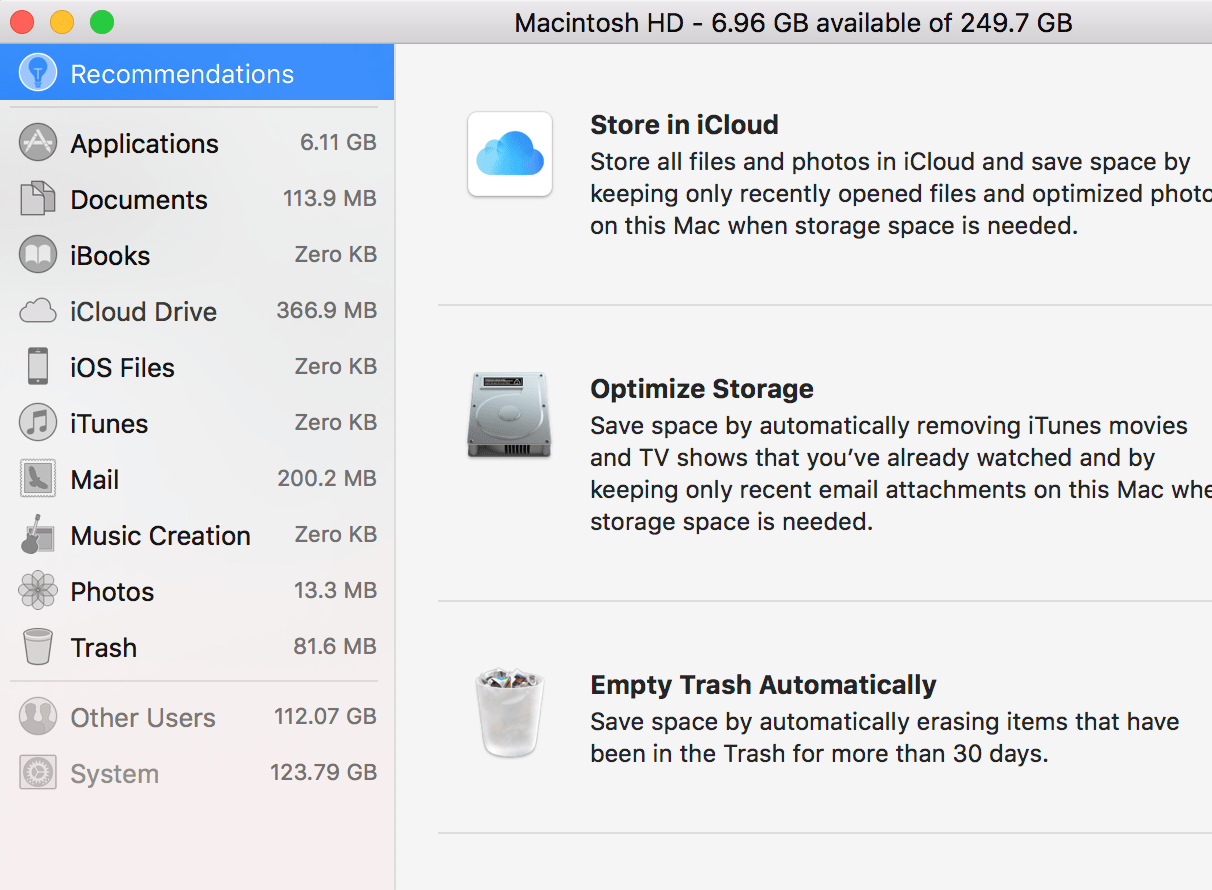Open the Music Creation guitar icon
This screenshot has width=1212, height=890.
[x=37, y=534]
